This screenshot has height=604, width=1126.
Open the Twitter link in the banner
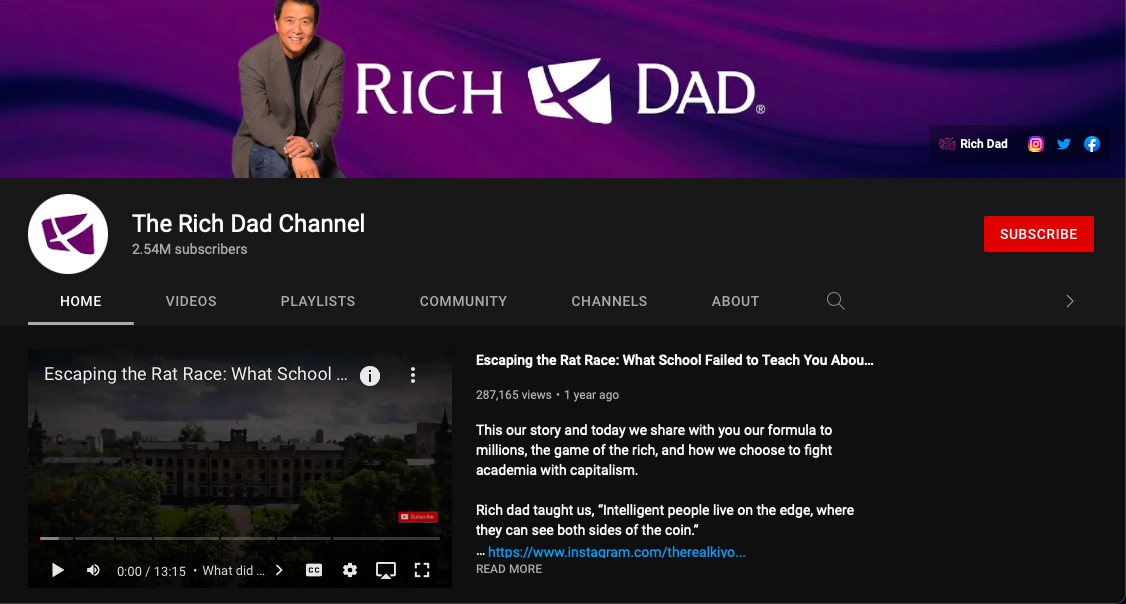pyautogui.click(x=1064, y=144)
